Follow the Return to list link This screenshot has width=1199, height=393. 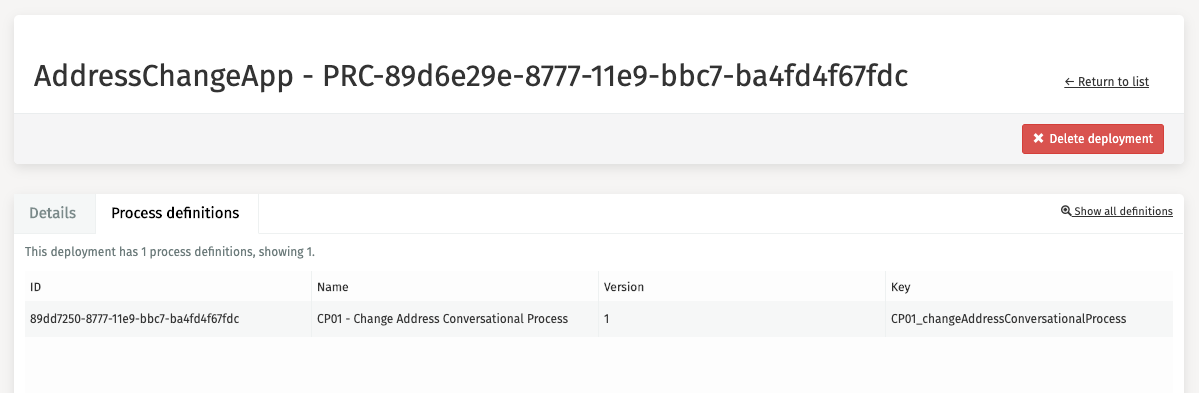click(1106, 82)
